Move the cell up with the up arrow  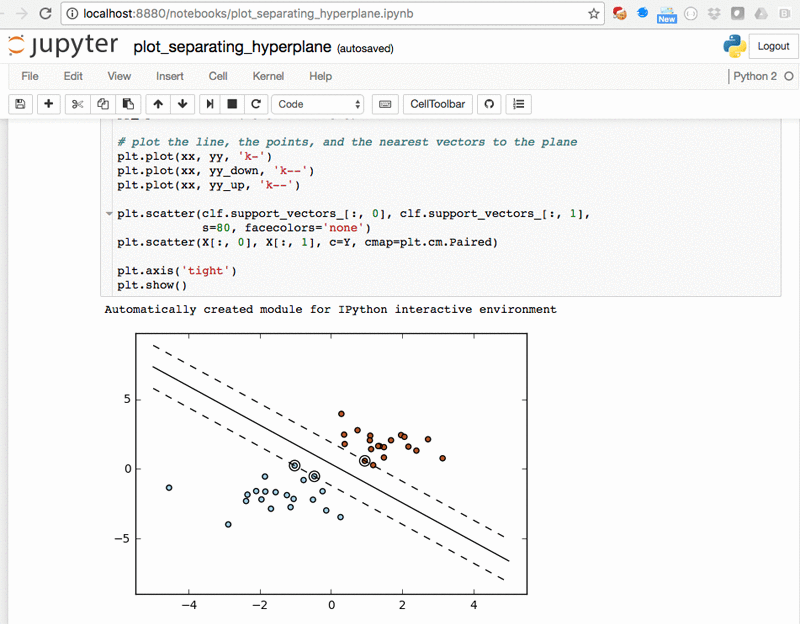tap(157, 104)
